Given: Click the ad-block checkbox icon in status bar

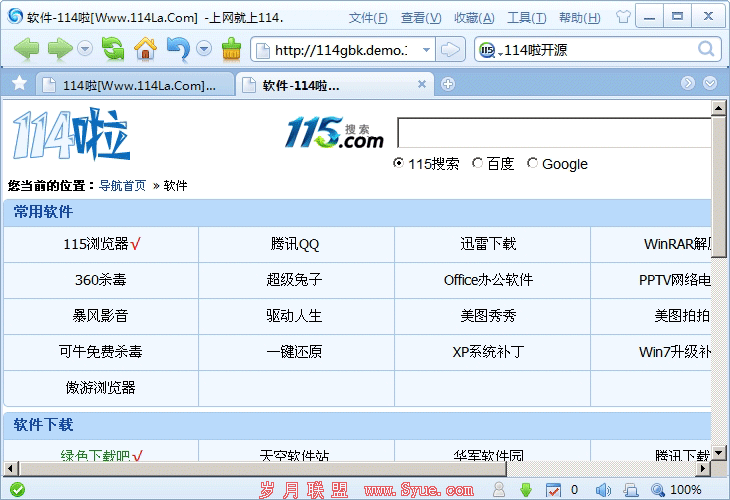Looking at the screenshot, I should [x=553, y=490].
